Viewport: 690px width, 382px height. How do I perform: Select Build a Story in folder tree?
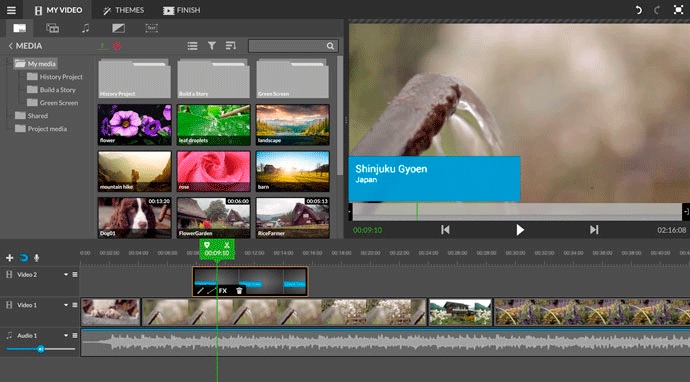51,90
